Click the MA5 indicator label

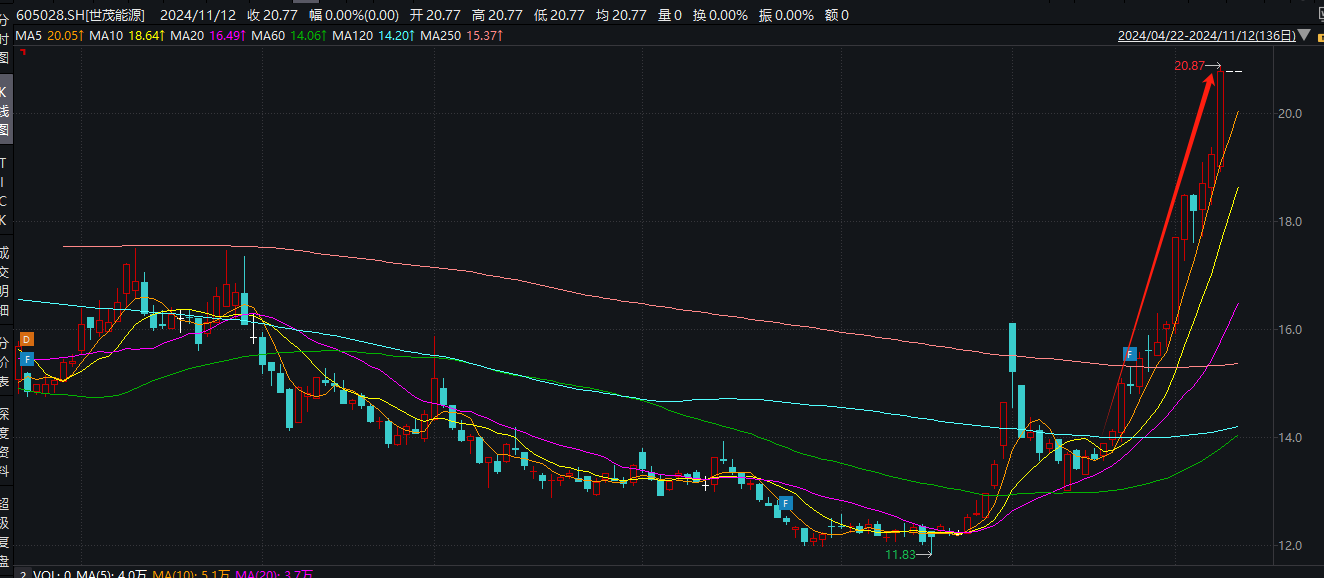[x=29, y=36]
